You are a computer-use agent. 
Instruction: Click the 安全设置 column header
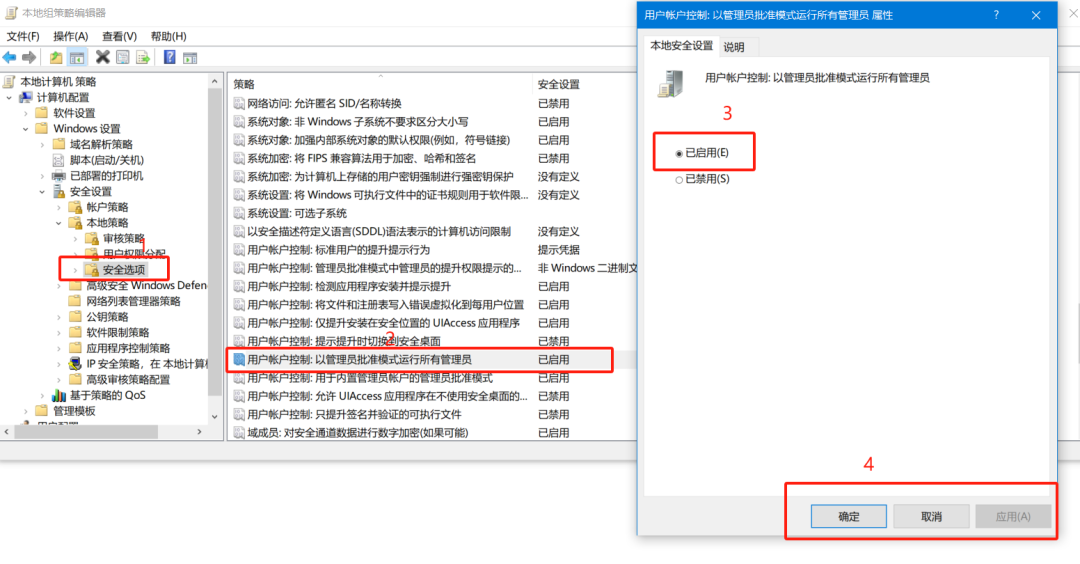(x=558, y=84)
